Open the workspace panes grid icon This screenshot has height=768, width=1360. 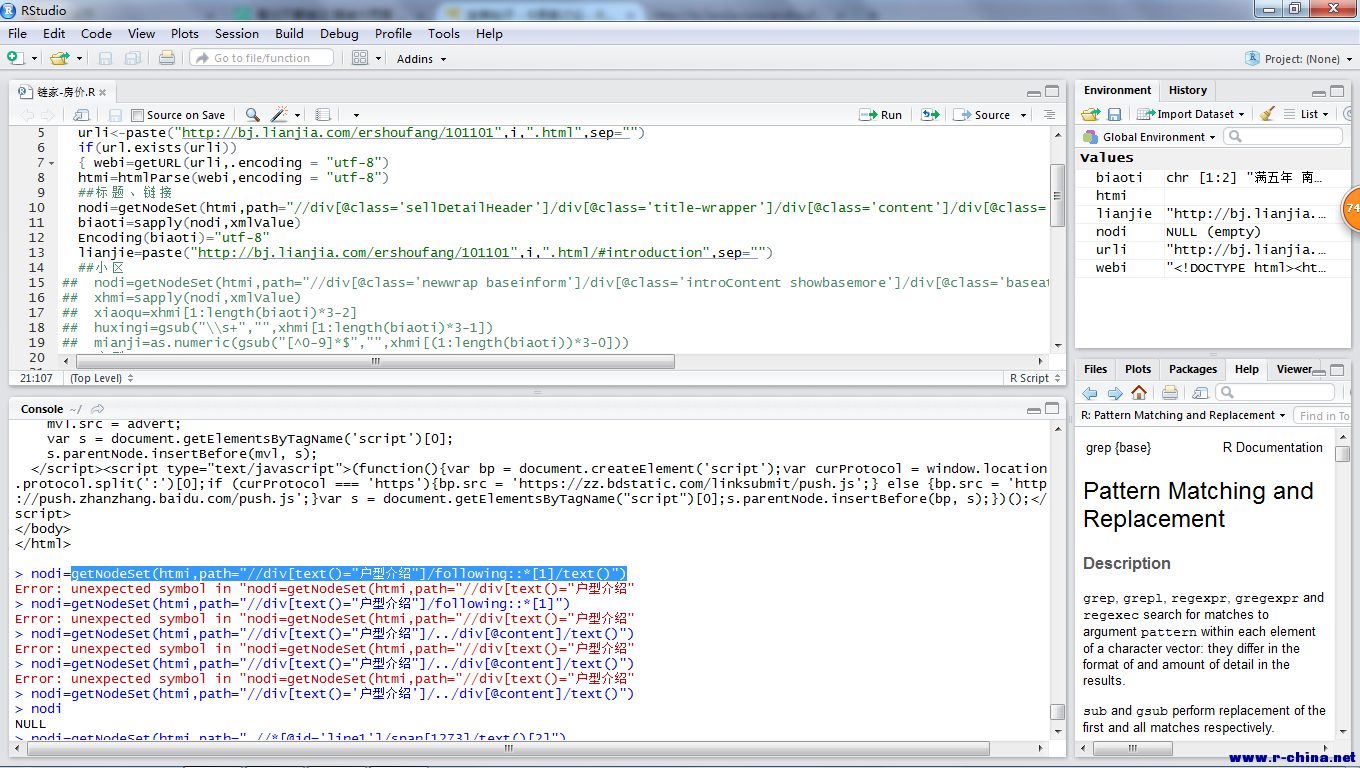pos(360,58)
